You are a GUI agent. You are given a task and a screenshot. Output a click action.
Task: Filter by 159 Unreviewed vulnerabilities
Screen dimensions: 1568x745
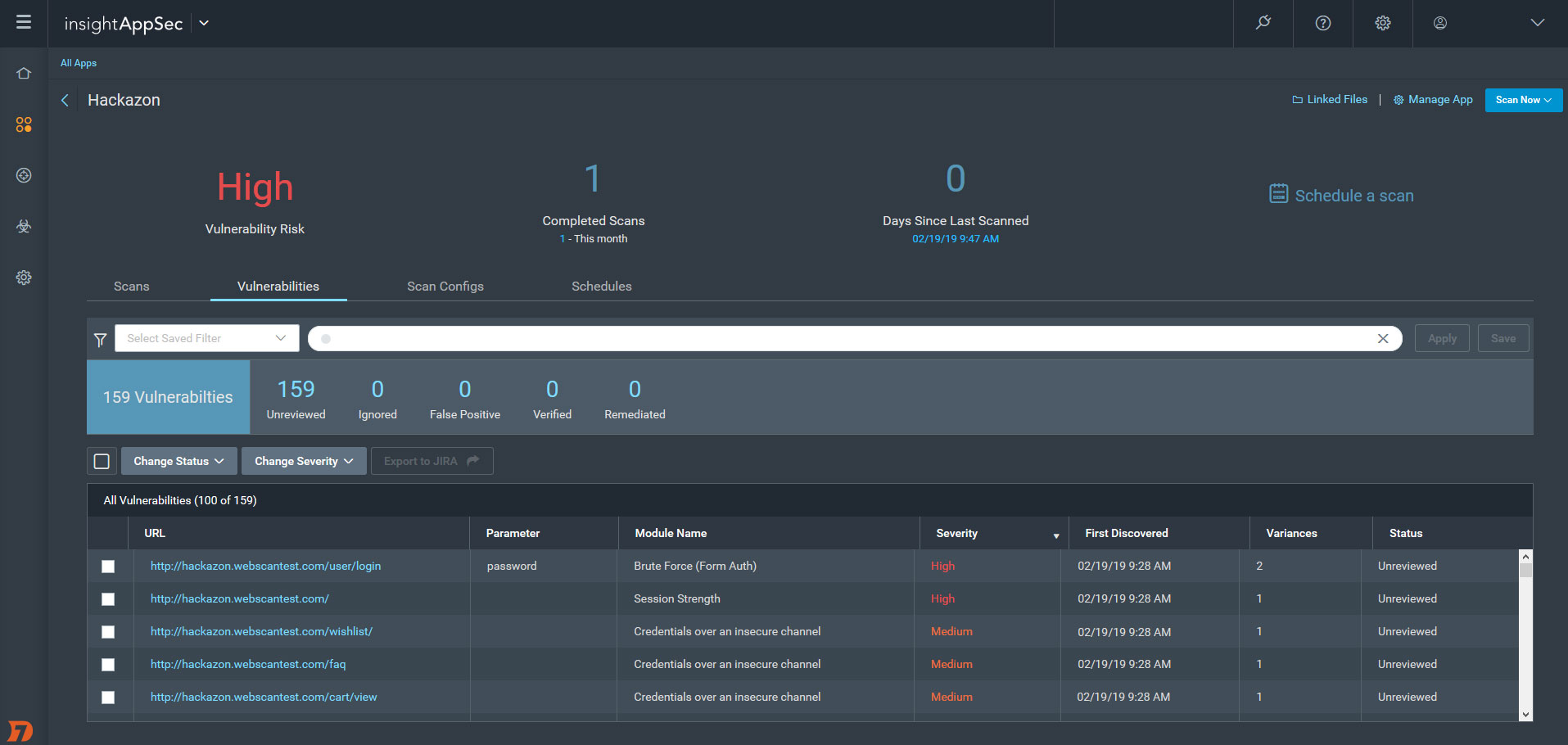(296, 399)
